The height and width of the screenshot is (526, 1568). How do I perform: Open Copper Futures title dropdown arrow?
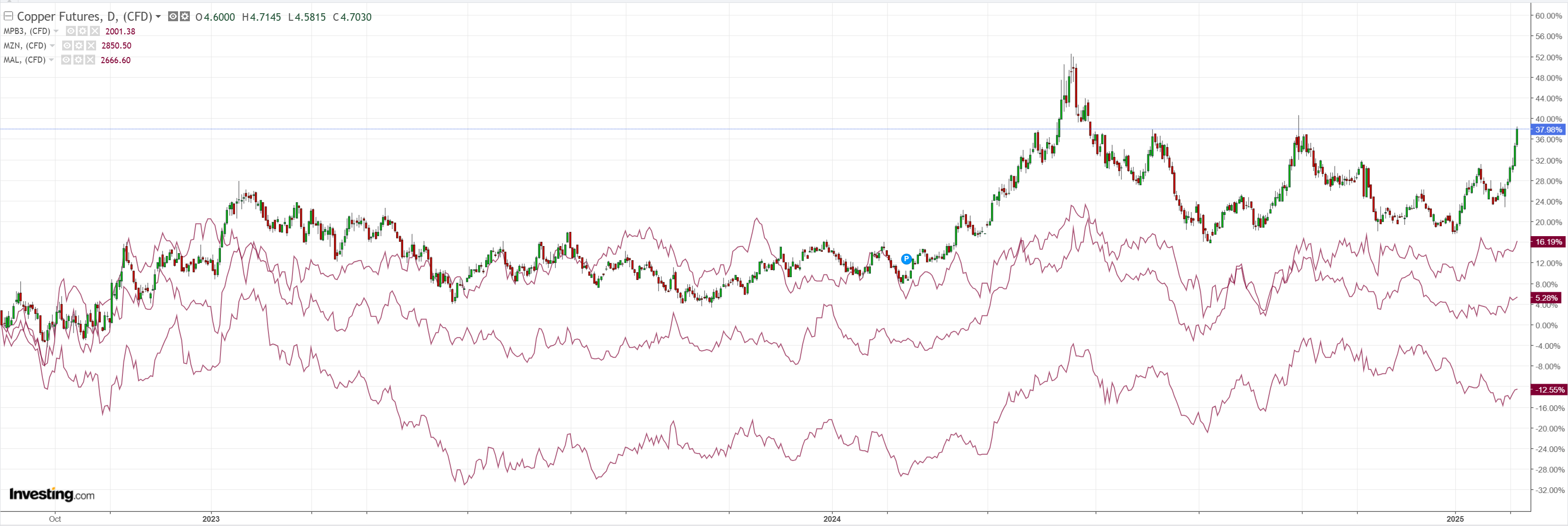click(158, 16)
